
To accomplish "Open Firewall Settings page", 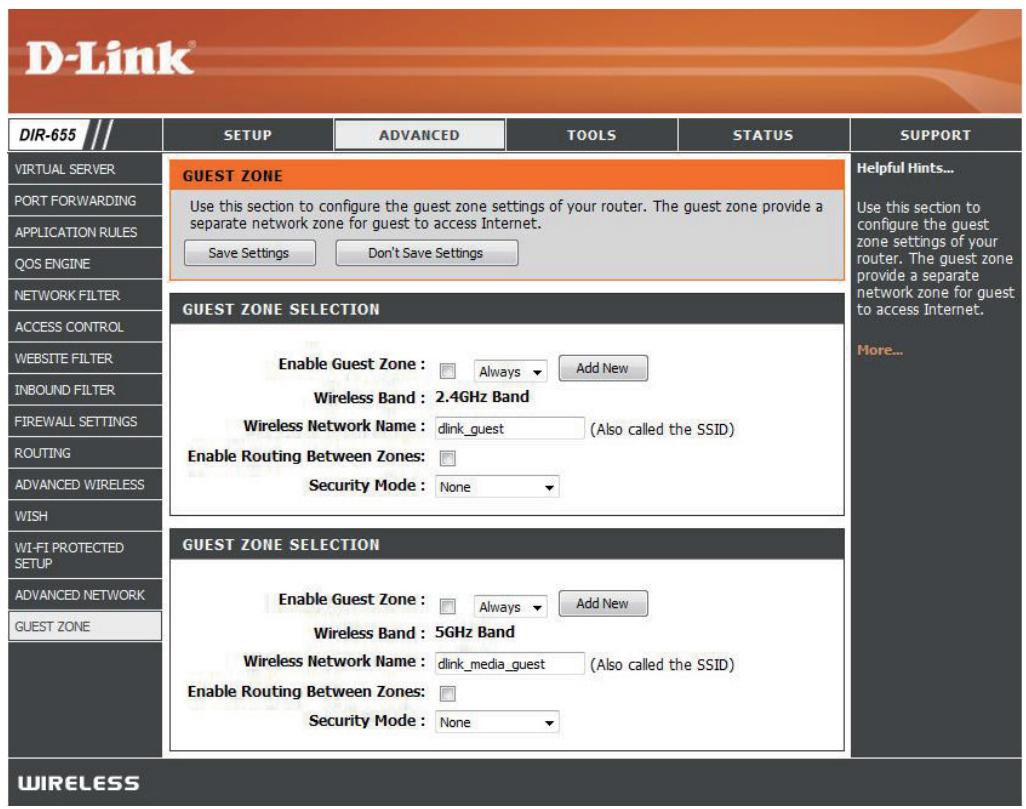I will coord(84,421).
